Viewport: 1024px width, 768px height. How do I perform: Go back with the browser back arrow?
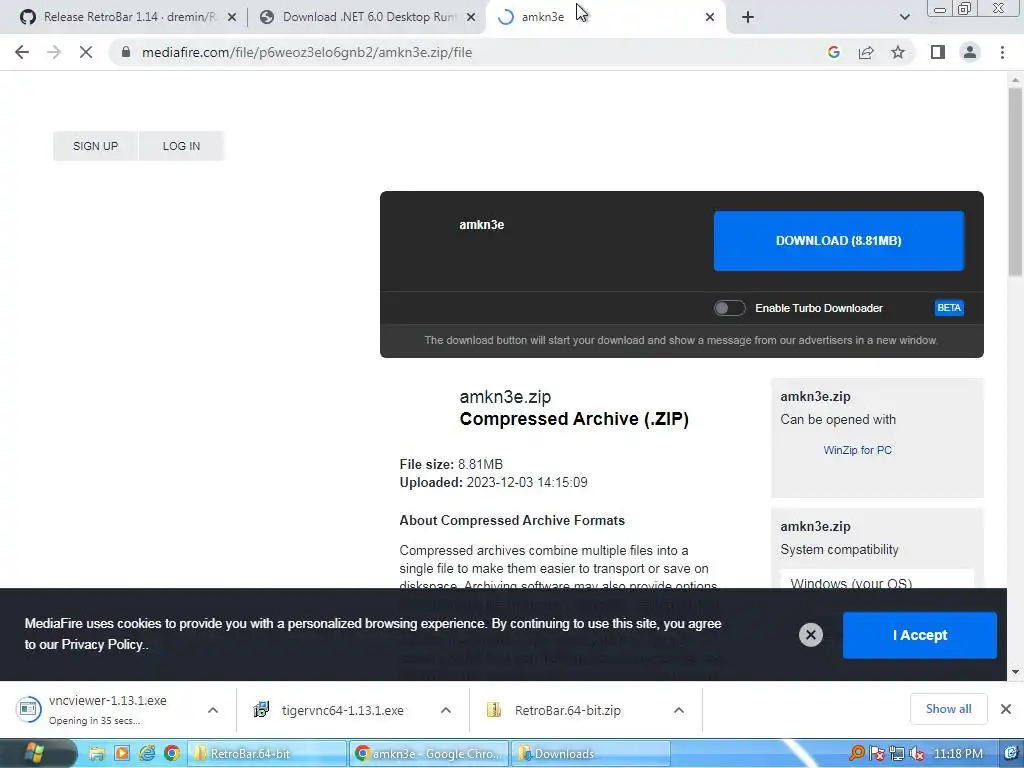(22, 52)
